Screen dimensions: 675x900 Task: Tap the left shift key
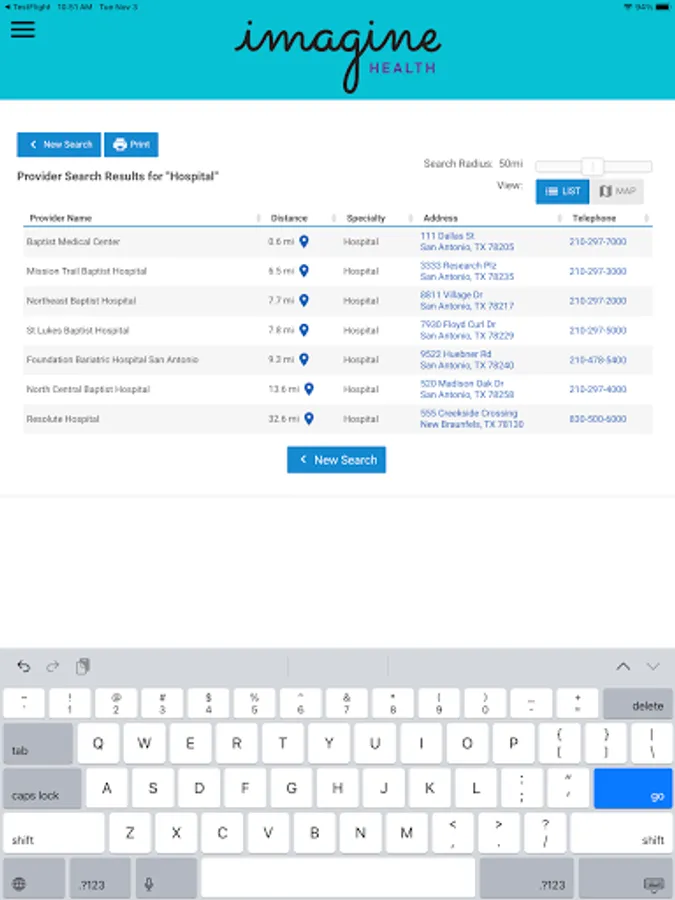(x=53, y=833)
